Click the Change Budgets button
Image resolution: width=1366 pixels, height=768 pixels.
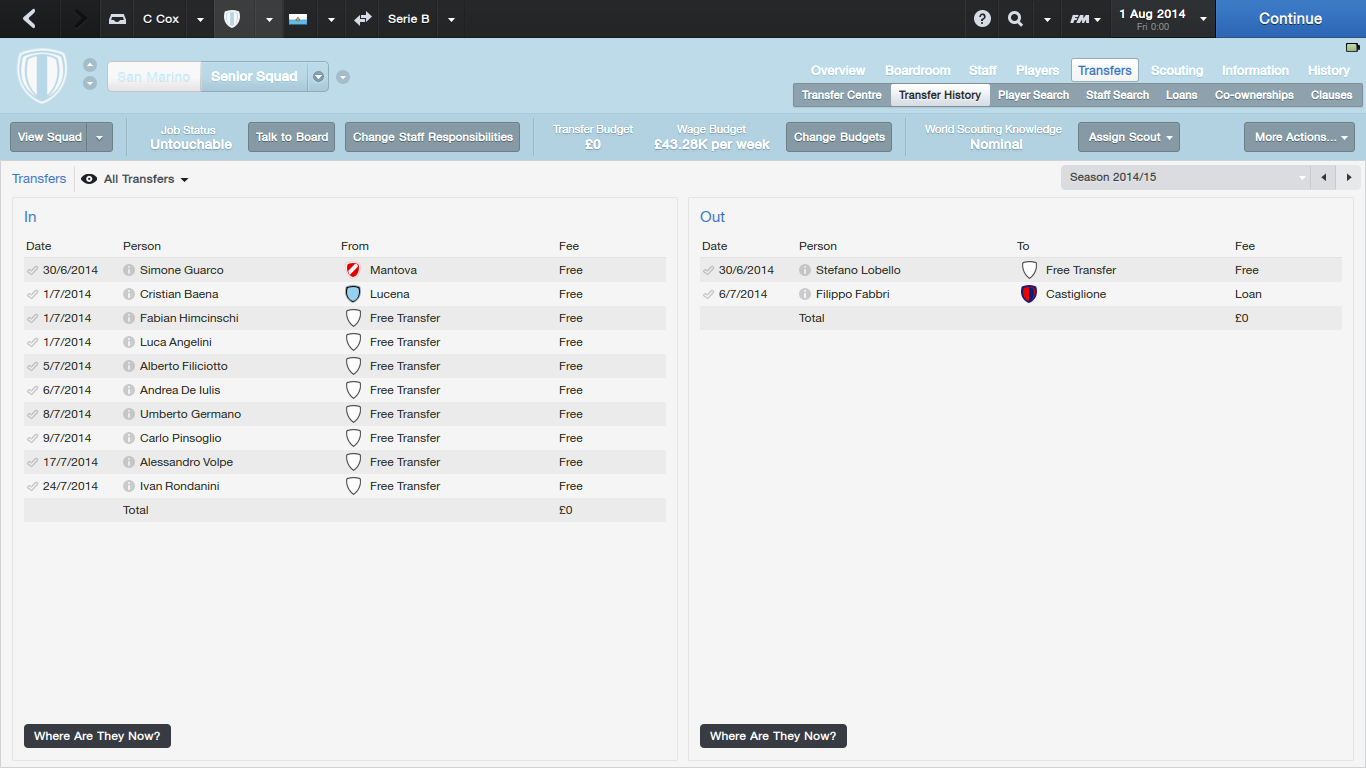pyautogui.click(x=839, y=137)
